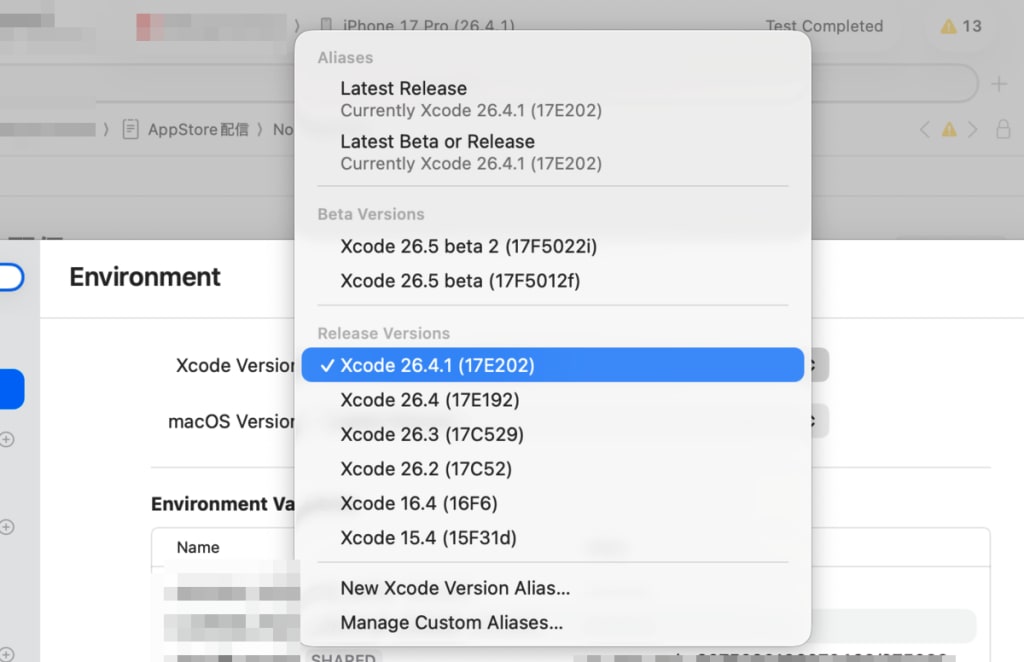The height and width of the screenshot is (662, 1024).
Task: Open the macOS Version stepper dropdown
Action: [x=812, y=420]
